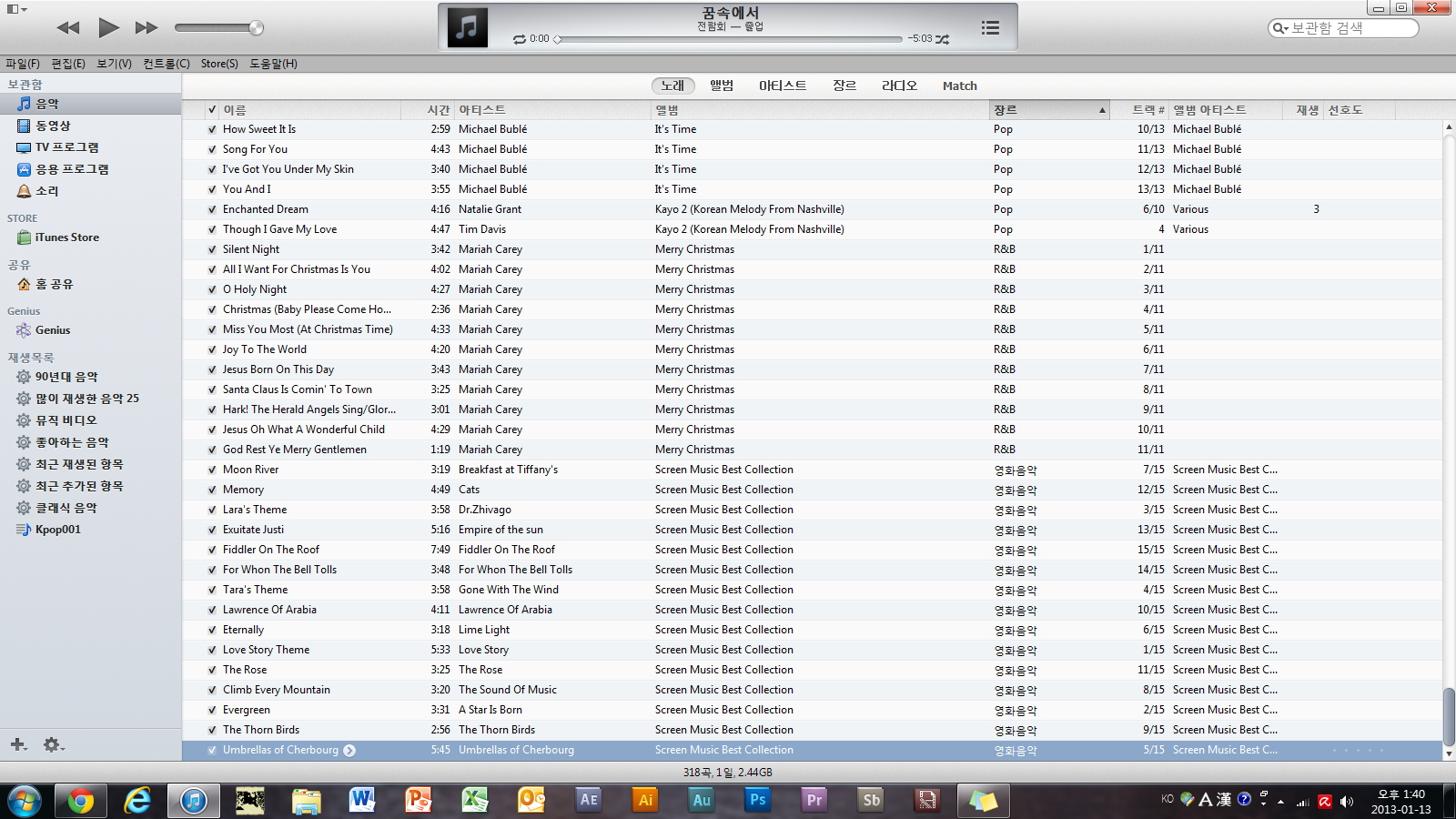Toggle the header check-all checkbox

coord(212,110)
